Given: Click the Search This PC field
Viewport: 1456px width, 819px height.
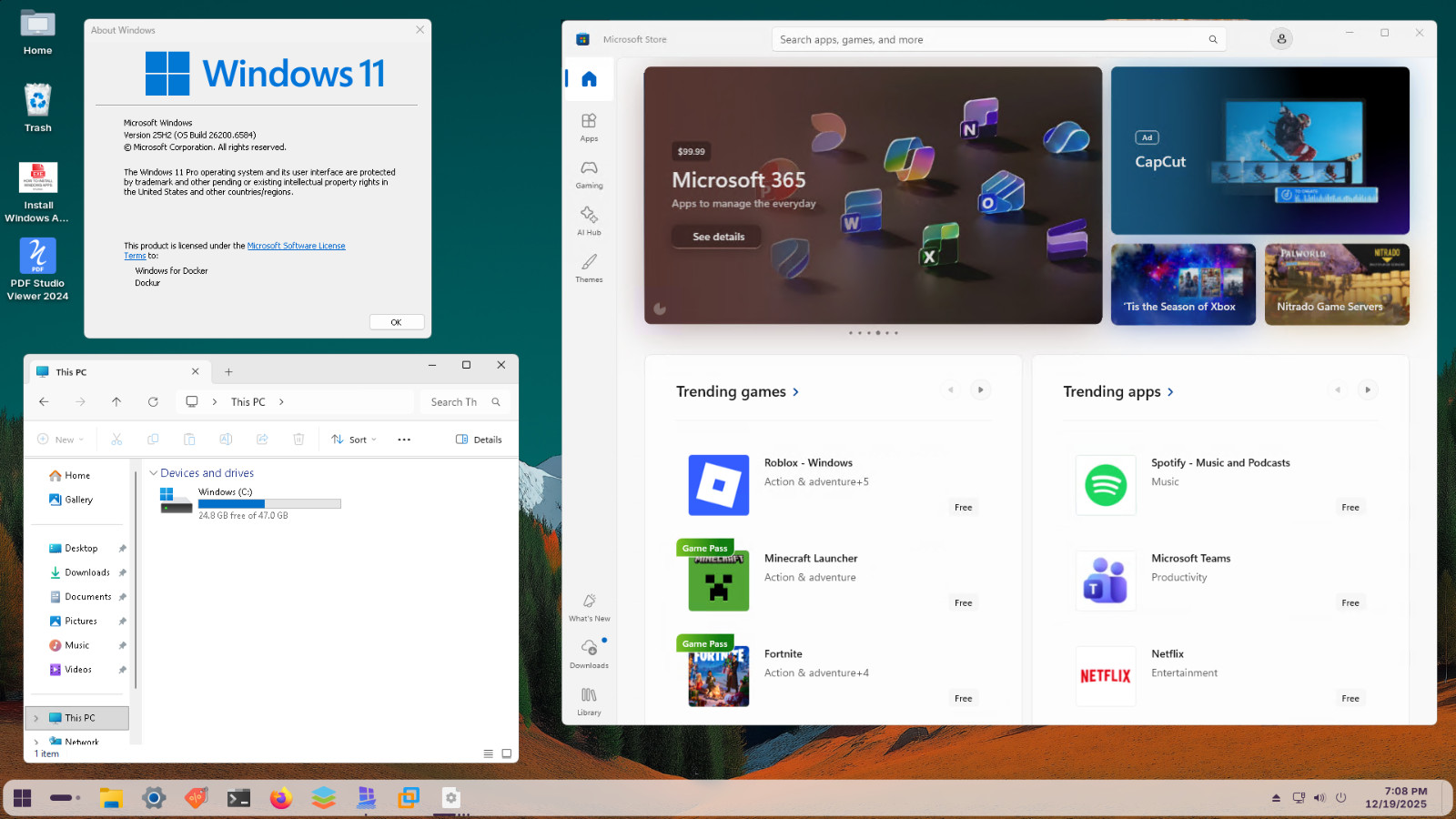Looking at the screenshot, I should 465,401.
